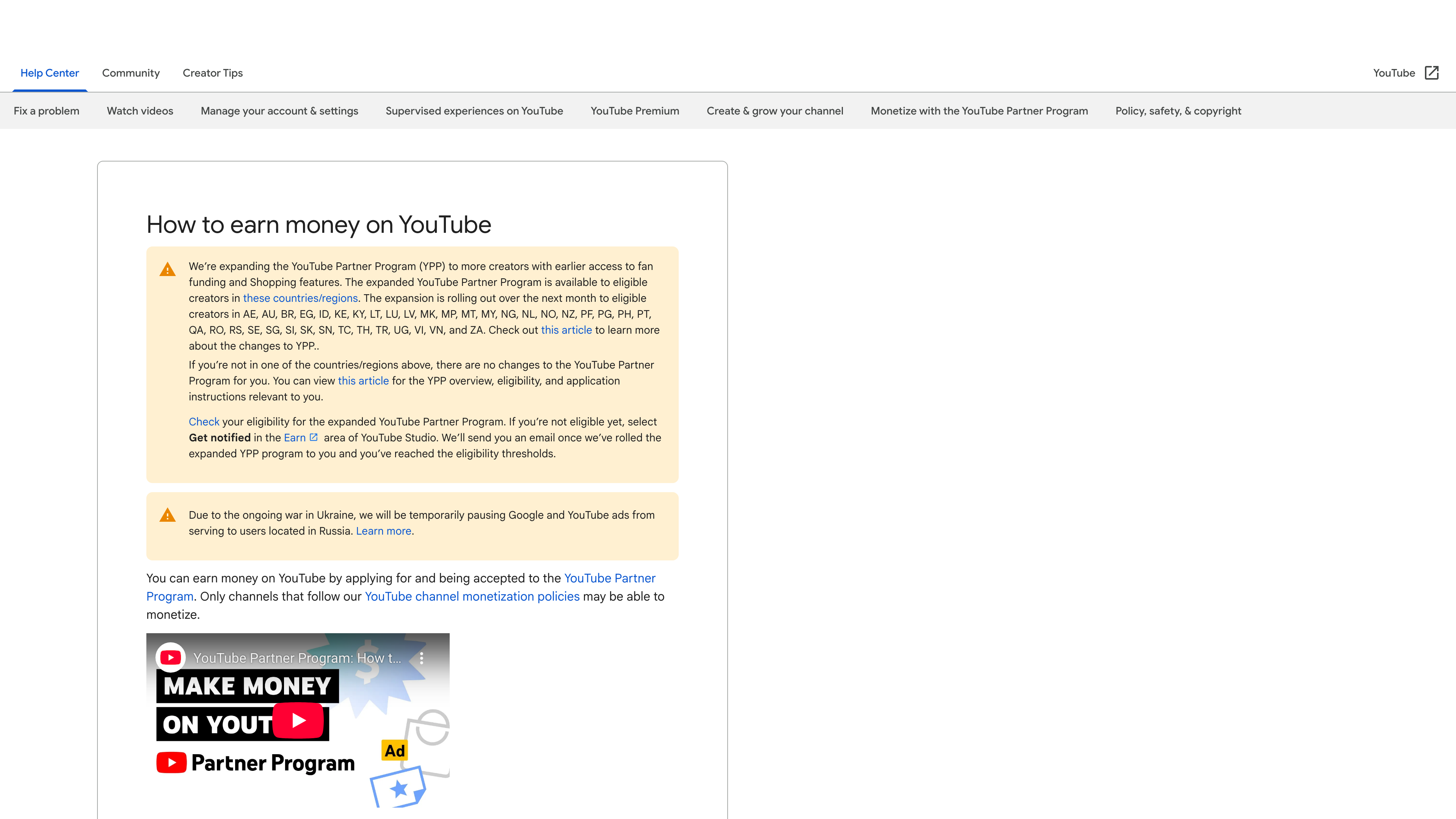Play the YouTube Partner Program video
1456x819 pixels.
(298, 720)
